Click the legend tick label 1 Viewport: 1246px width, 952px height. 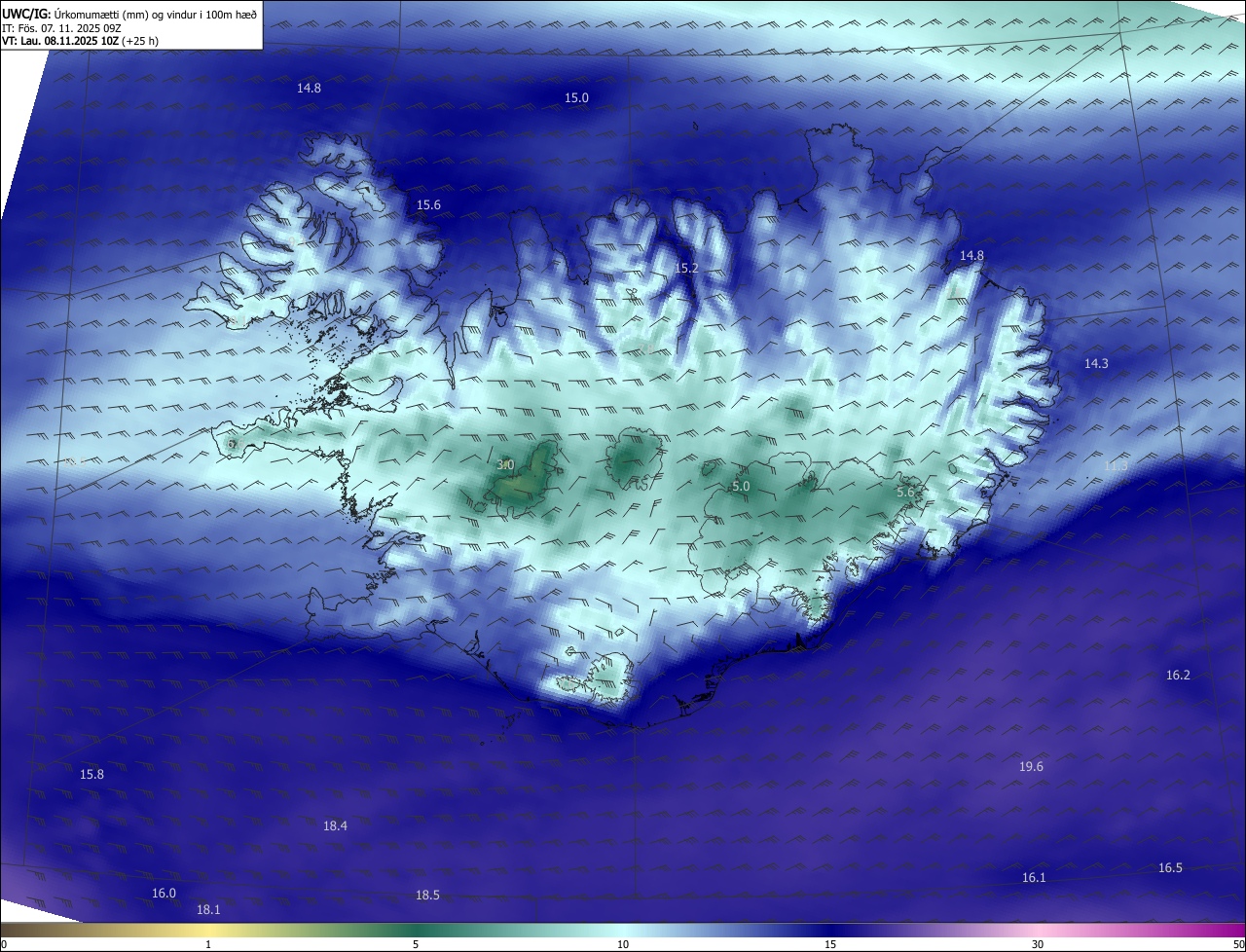tap(208, 944)
